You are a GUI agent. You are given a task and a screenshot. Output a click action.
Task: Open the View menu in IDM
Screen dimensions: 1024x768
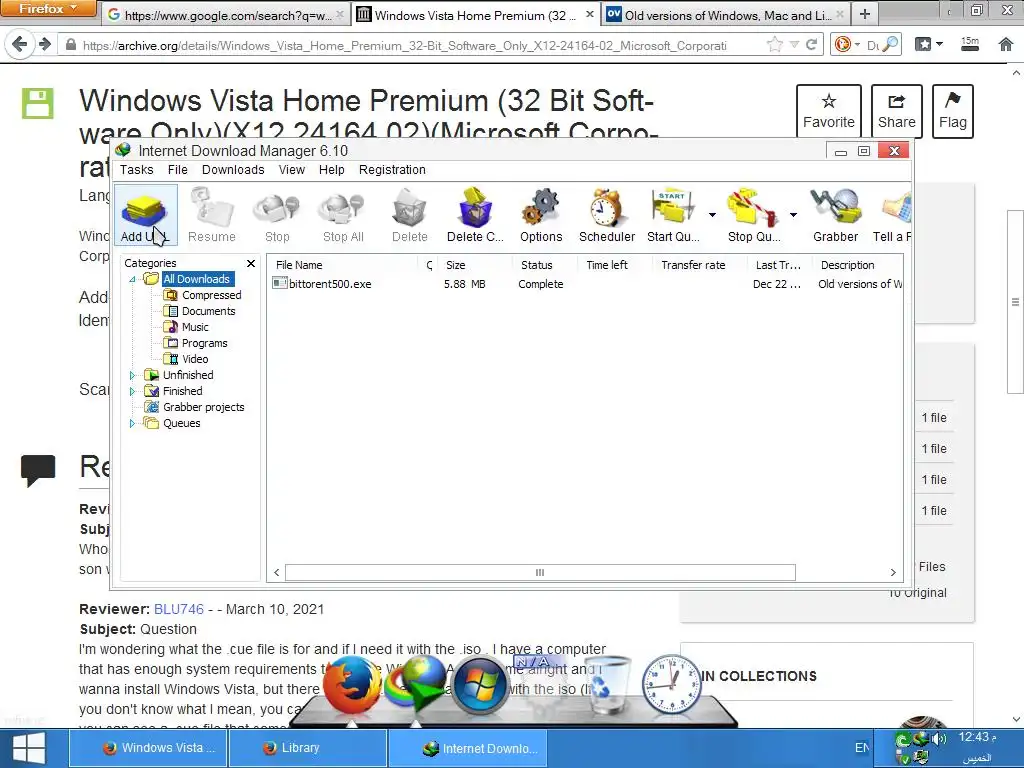(291, 170)
